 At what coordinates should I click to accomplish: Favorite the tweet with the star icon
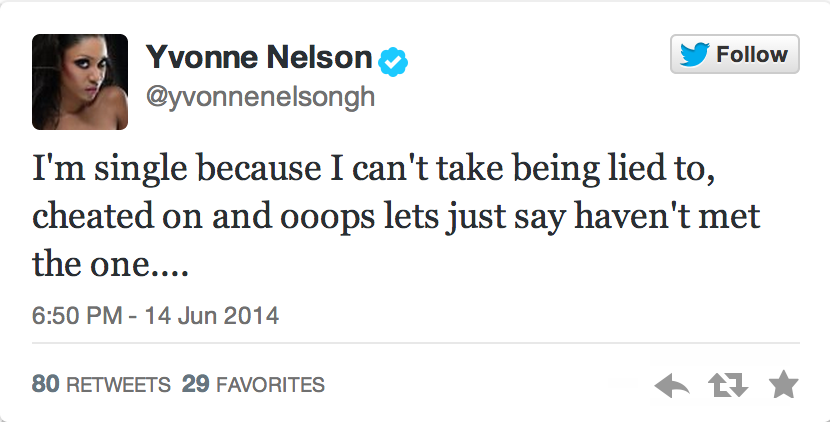point(783,384)
